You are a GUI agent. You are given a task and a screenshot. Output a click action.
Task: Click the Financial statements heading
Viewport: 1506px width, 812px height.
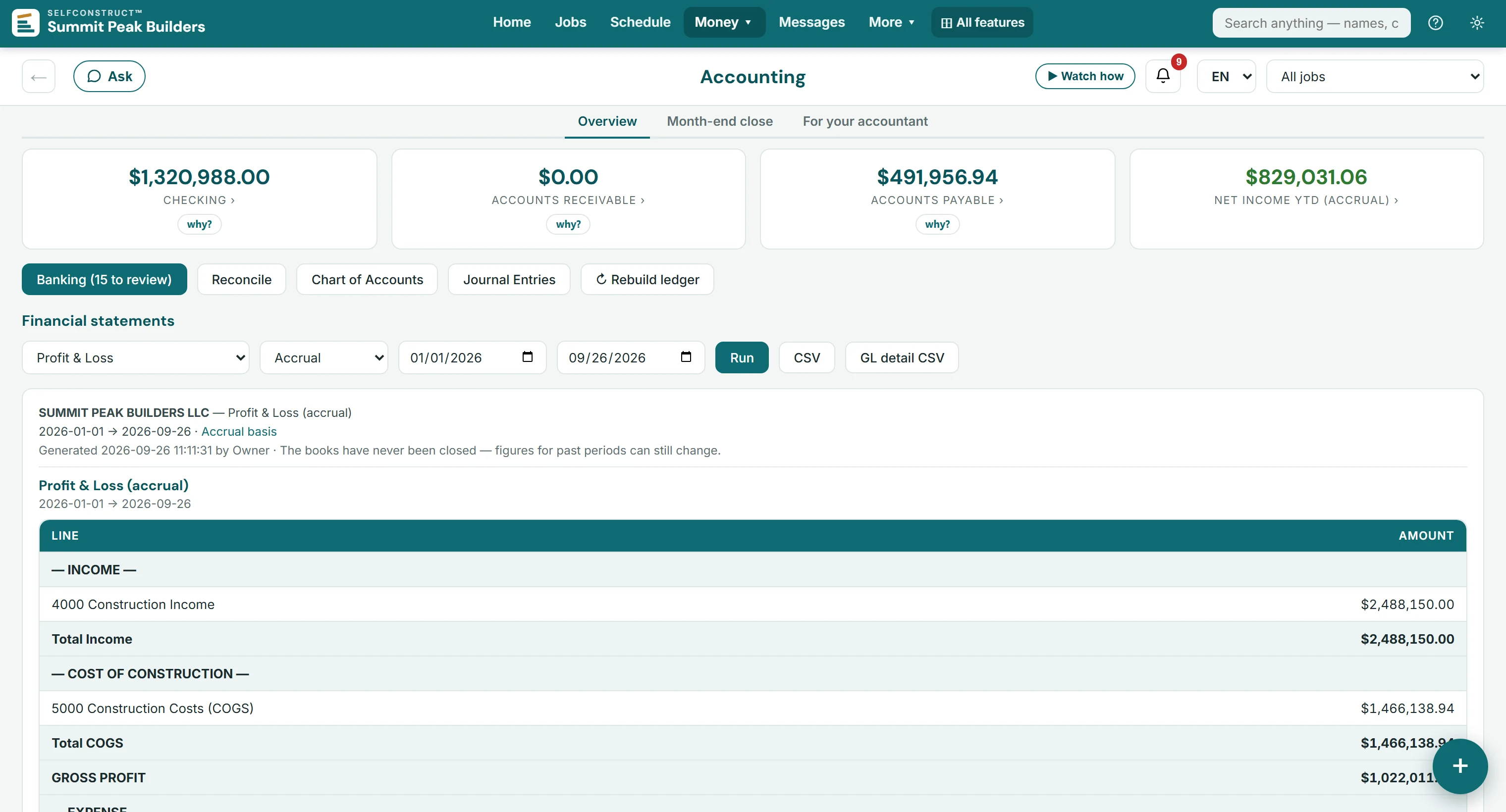[98, 321]
